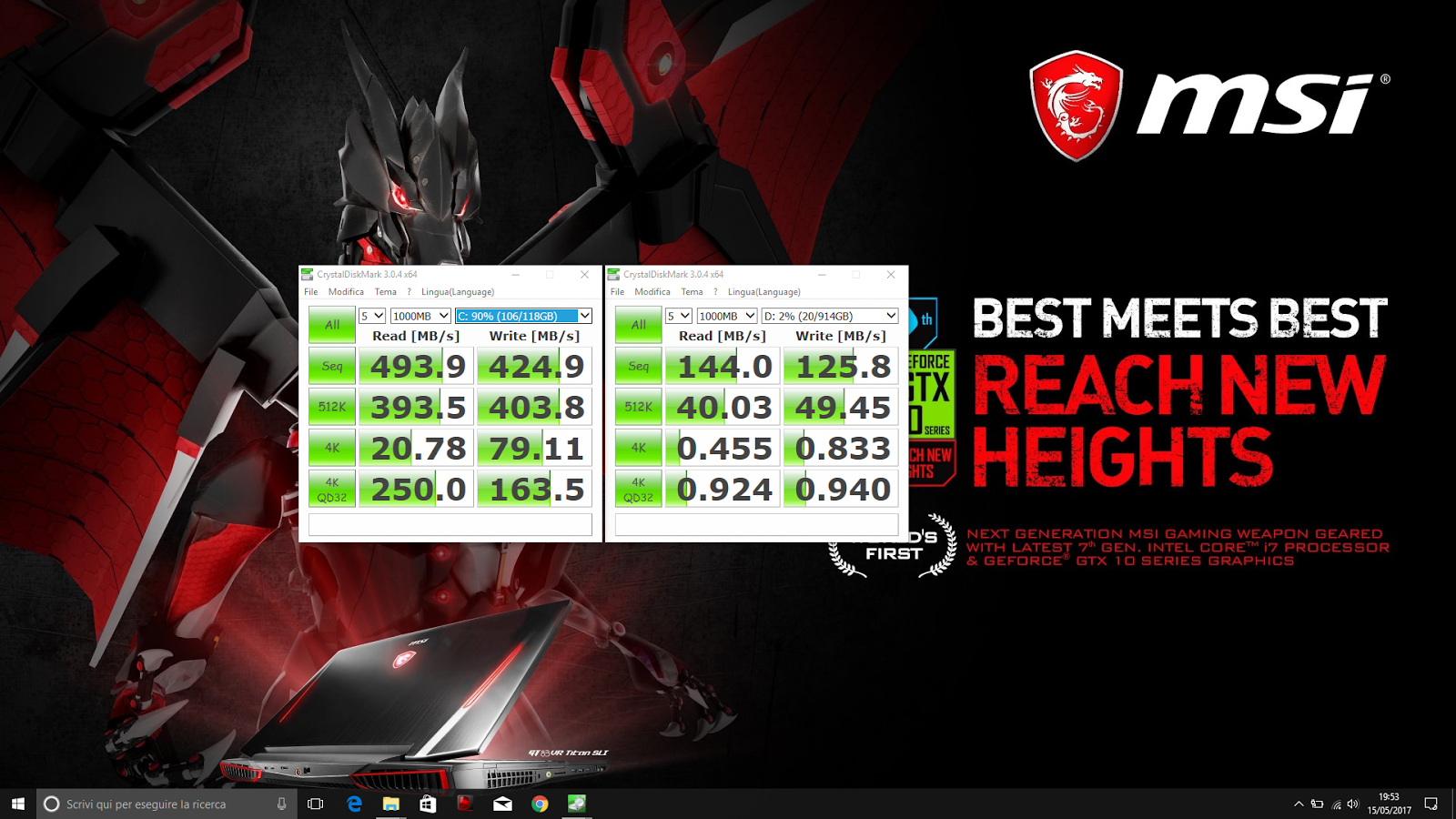Open Tema menu in left window
Screen dimensions: 1456x819
coord(386,292)
